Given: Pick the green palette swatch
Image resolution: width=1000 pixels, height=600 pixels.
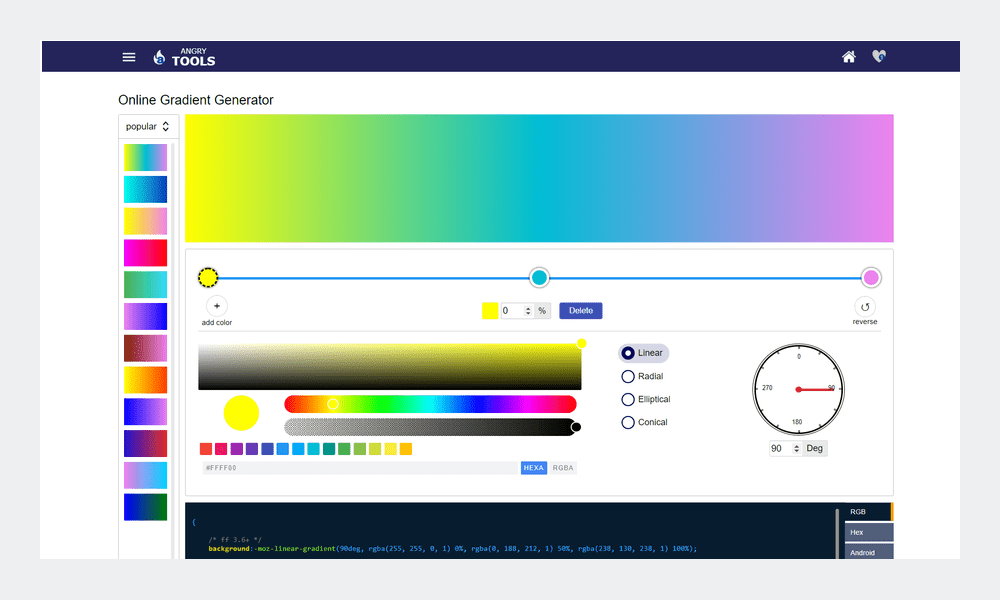Looking at the screenshot, I should click(344, 449).
